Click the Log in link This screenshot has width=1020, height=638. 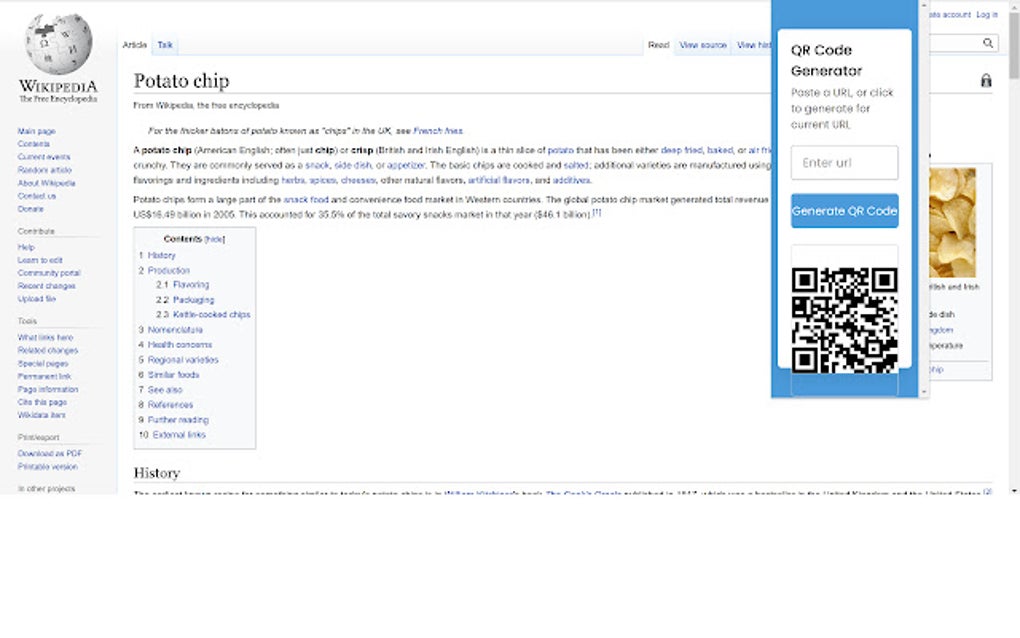tap(987, 14)
